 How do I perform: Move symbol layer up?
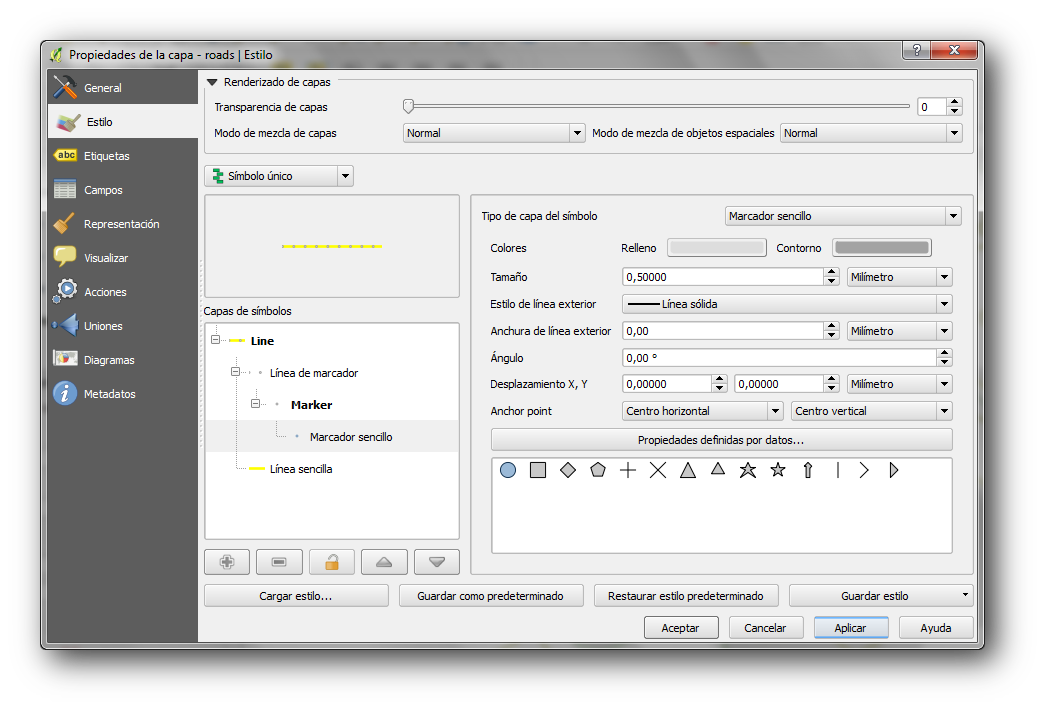(384, 562)
